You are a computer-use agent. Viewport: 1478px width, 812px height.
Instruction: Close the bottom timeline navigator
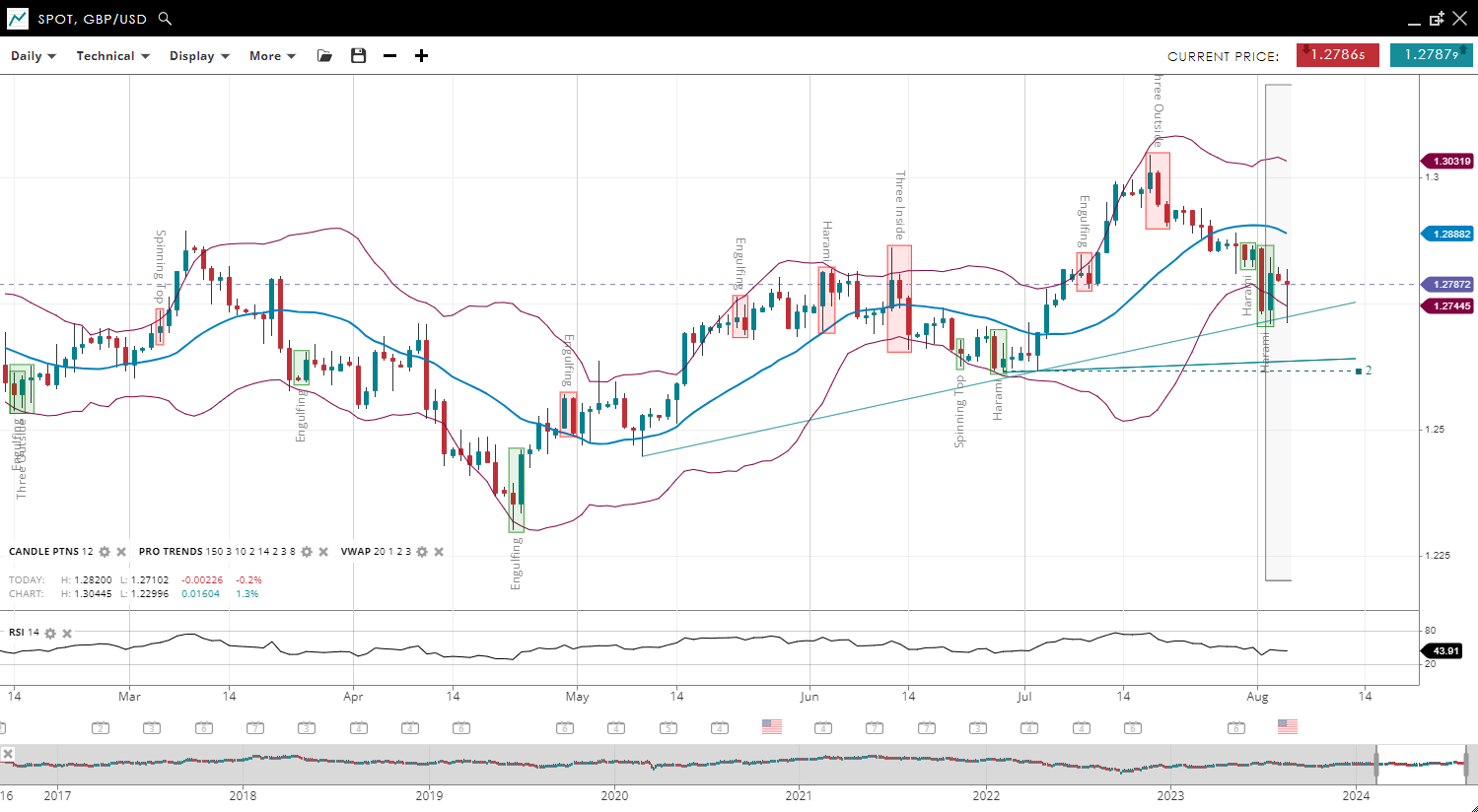(8, 754)
